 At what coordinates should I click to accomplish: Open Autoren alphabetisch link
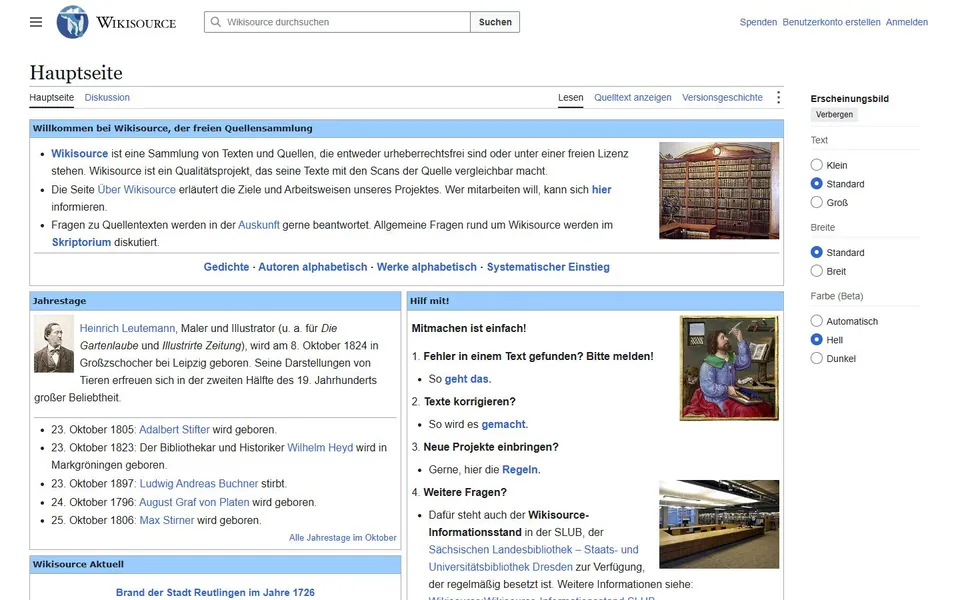click(x=313, y=267)
